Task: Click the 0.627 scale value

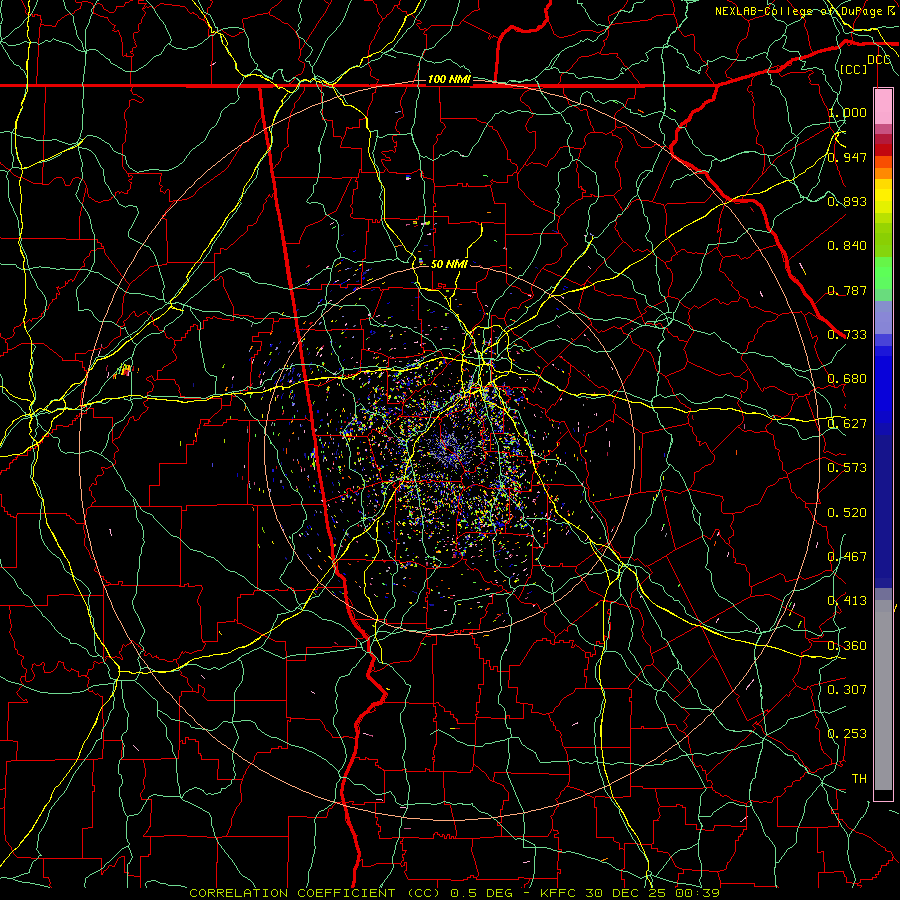Action: click(x=847, y=424)
